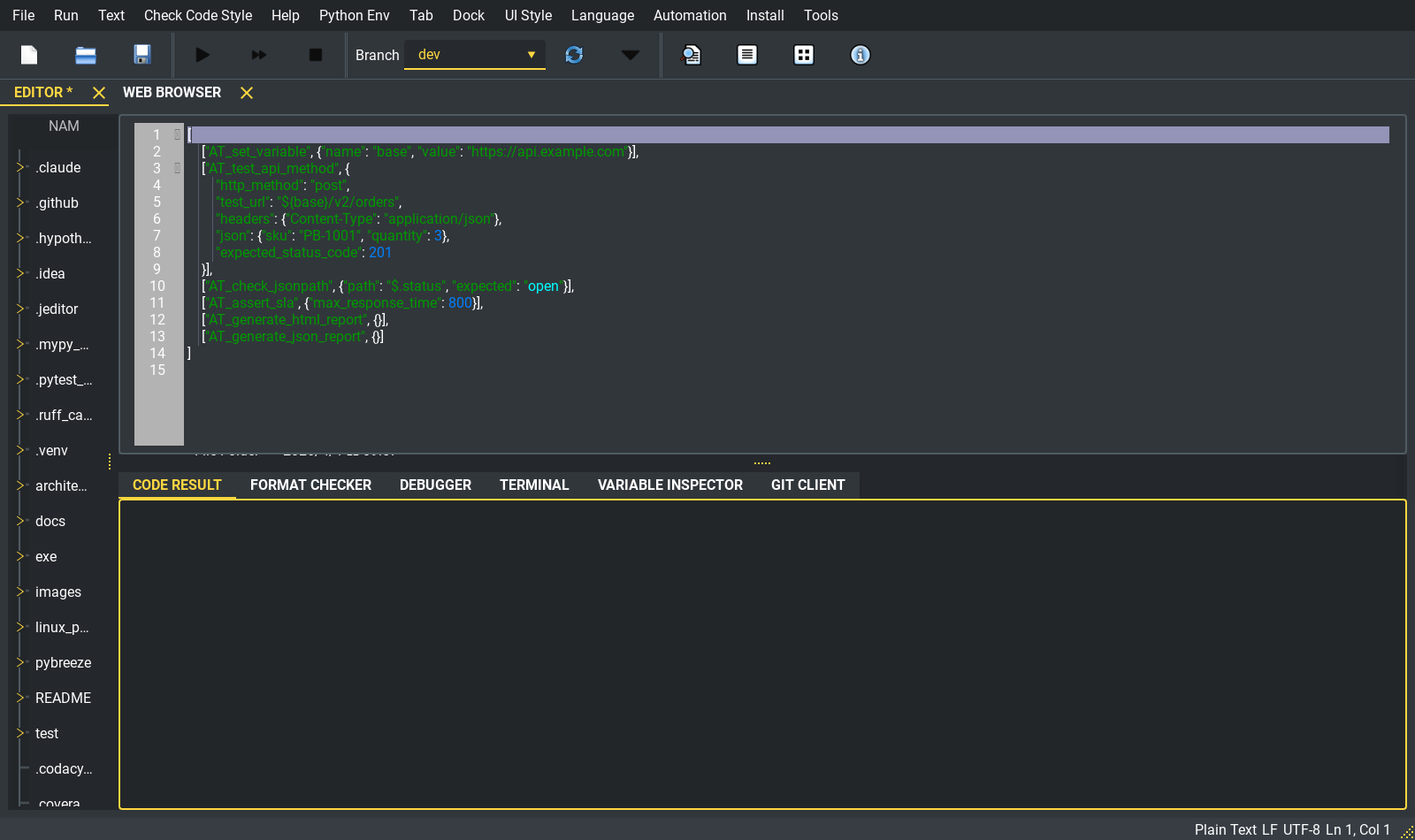Save the file with the floppy disk icon
The height and width of the screenshot is (840, 1415).
tap(142, 55)
